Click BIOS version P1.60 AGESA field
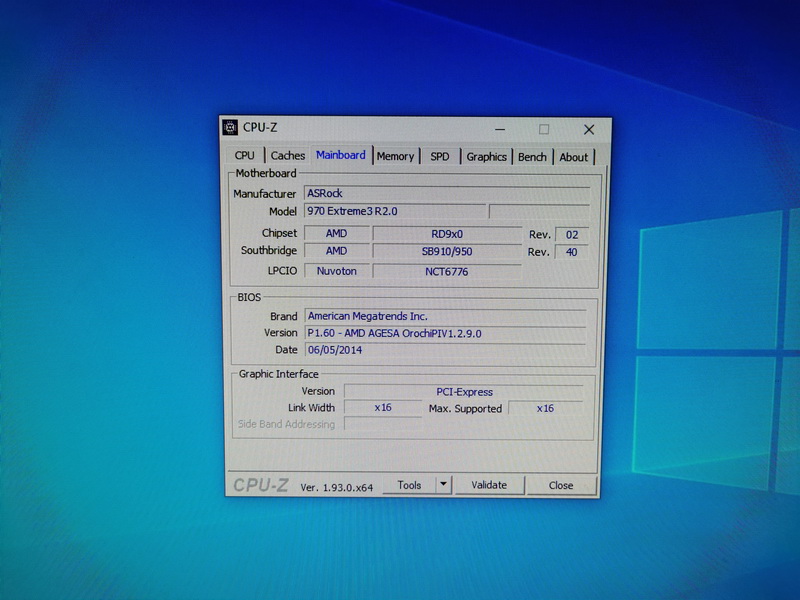Image resolution: width=800 pixels, height=600 pixels. pyautogui.click(x=446, y=333)
